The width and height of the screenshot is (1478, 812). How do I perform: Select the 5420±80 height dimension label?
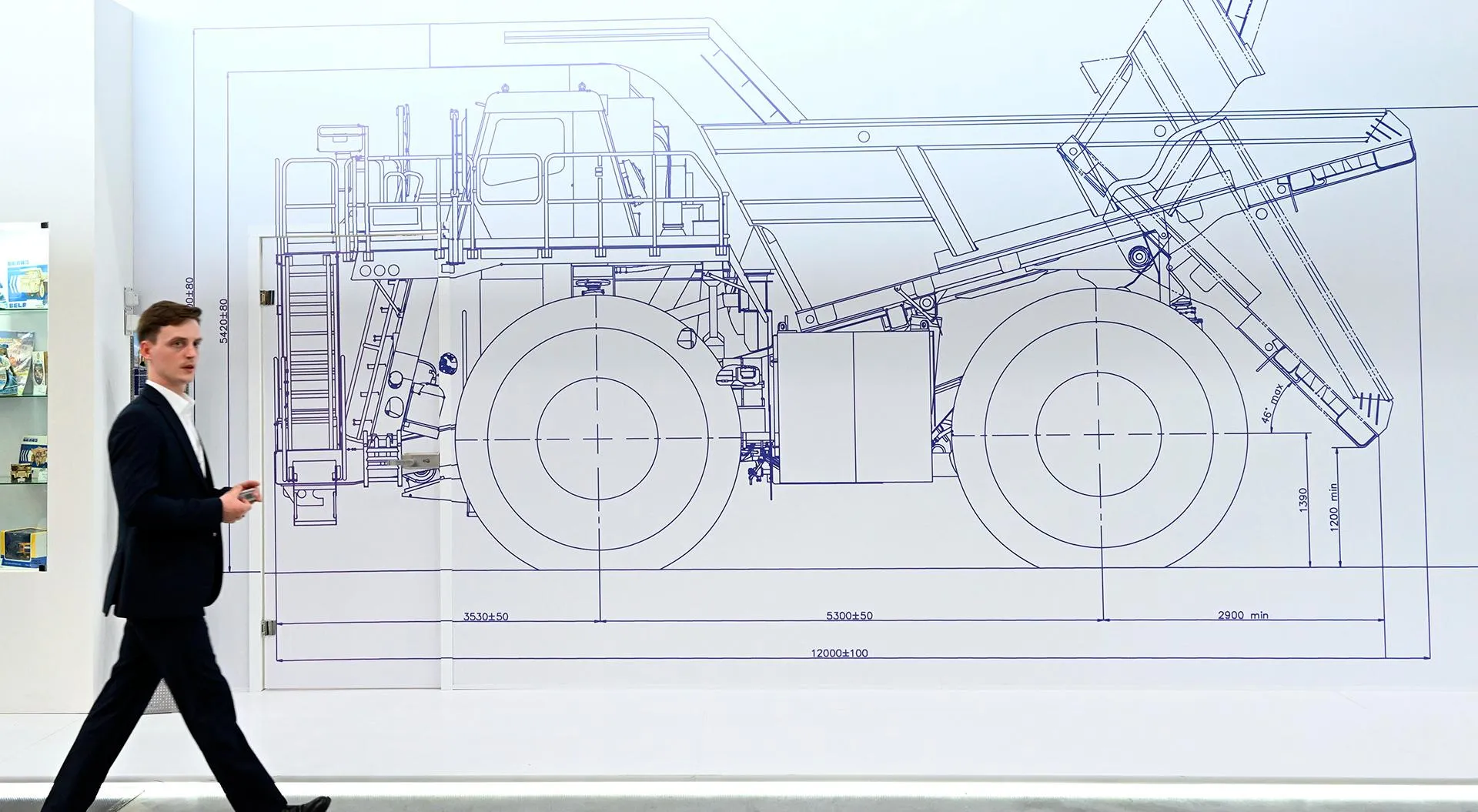224,320
